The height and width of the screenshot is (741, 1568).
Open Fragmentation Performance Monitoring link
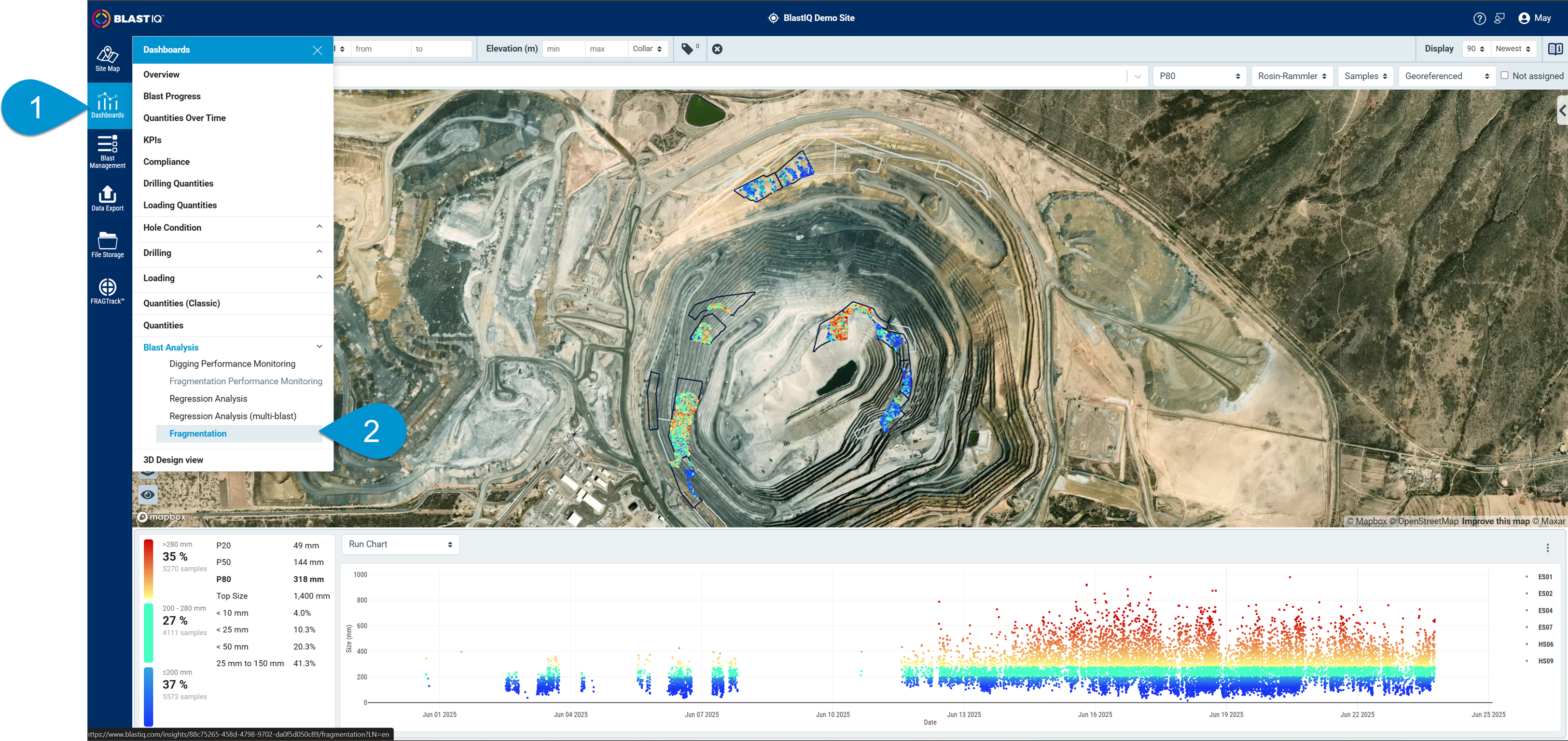click(246, 381)
